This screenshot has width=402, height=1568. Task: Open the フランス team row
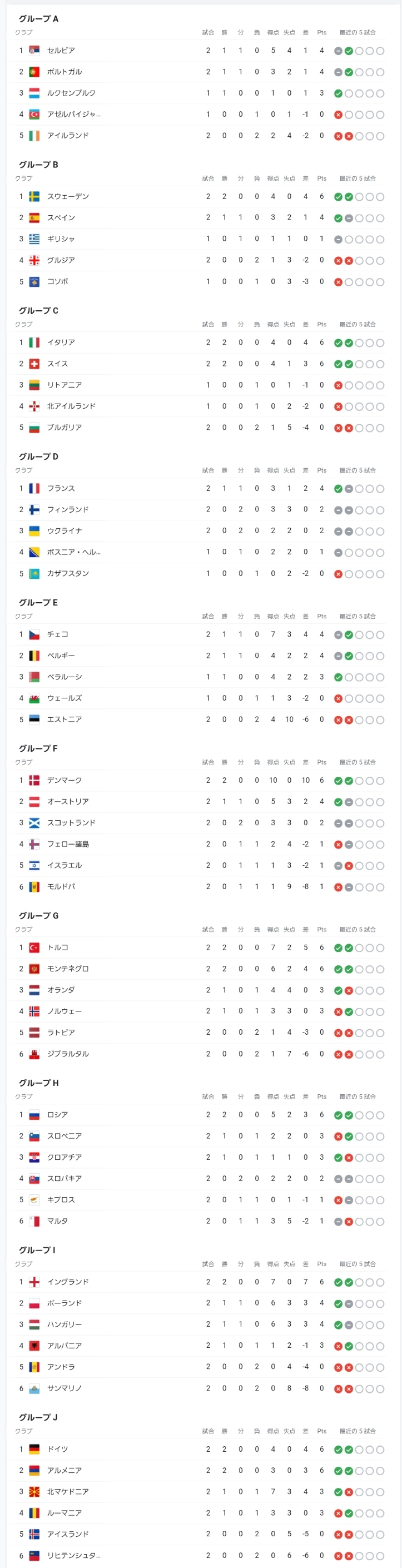tap(200, 488)
